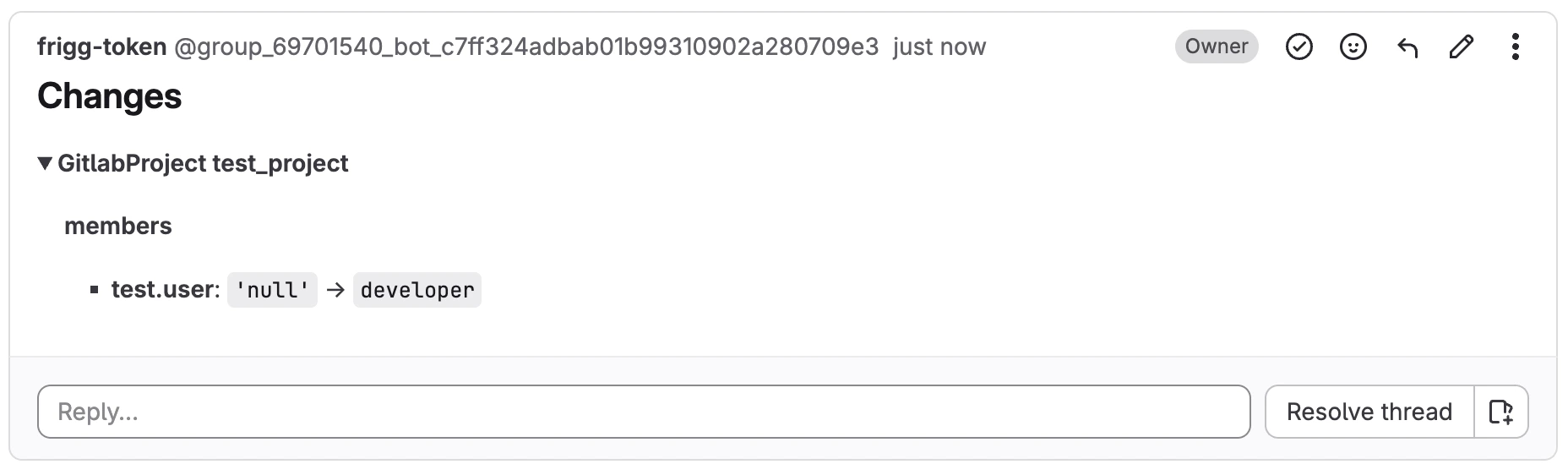Screen dimensions: 1568x475
Task: Click the developer code value
Action: pos(416,290)
